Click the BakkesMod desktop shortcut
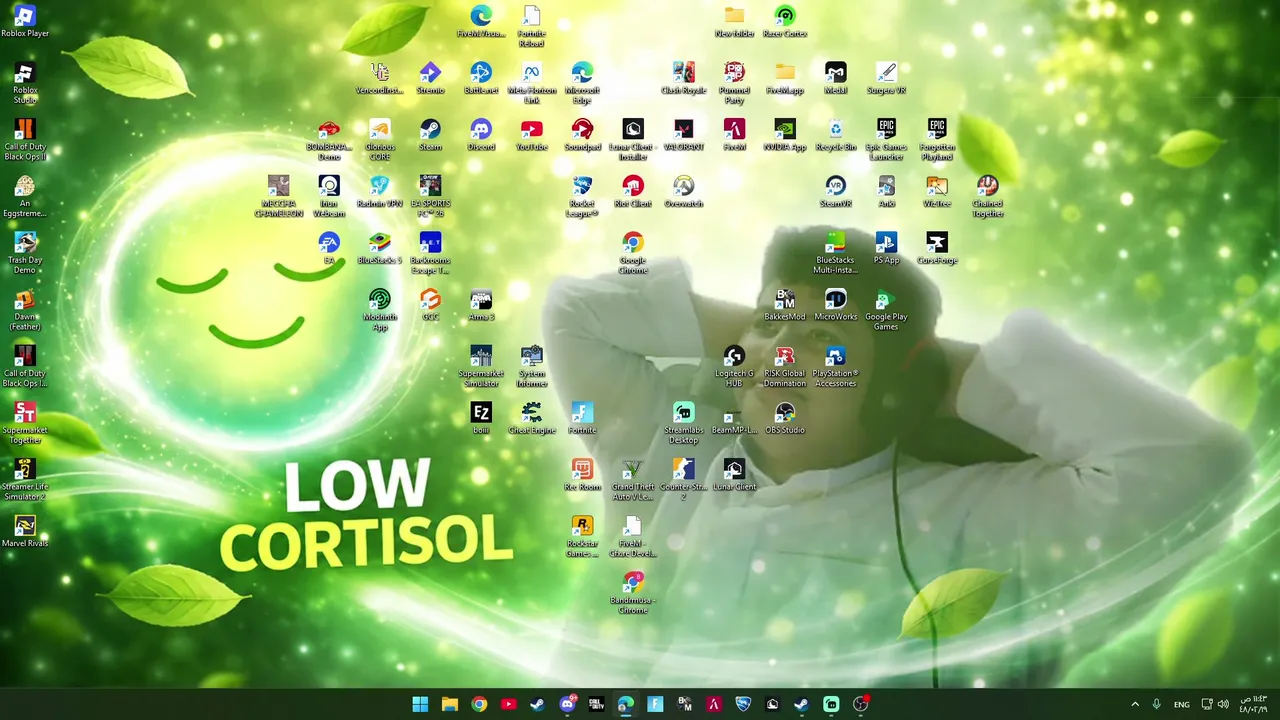 (x=785, y=304)
